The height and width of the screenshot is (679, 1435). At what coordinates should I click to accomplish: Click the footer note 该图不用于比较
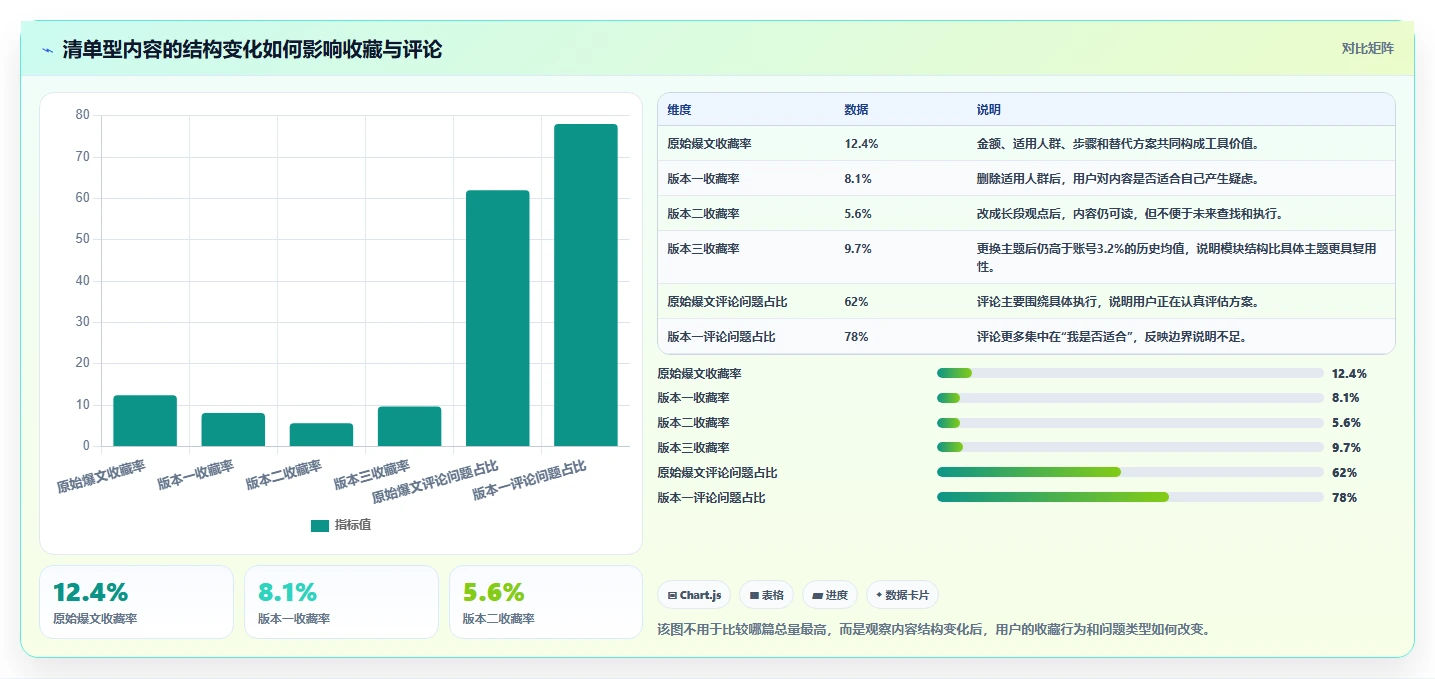click(934, 630)
